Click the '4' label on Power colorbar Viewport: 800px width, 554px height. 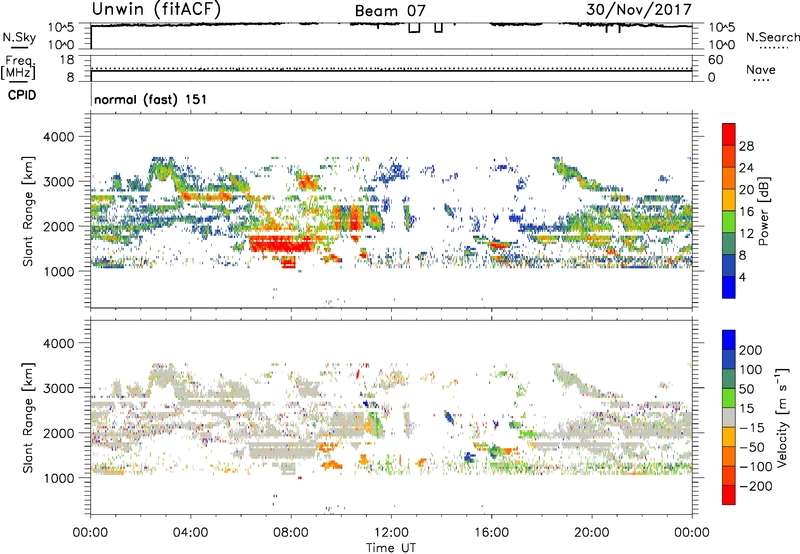click(743, 277)
